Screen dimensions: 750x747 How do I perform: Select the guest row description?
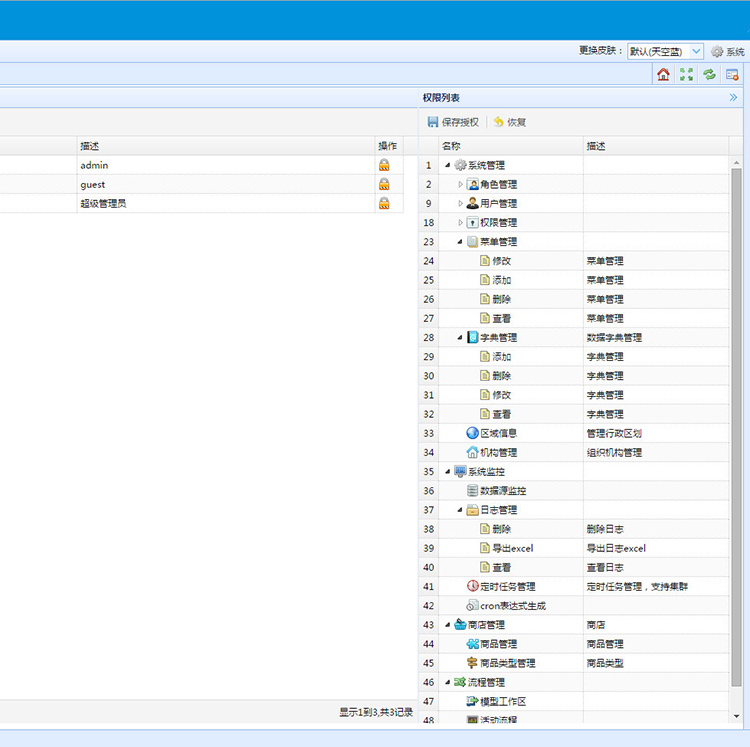coord(93,185)
